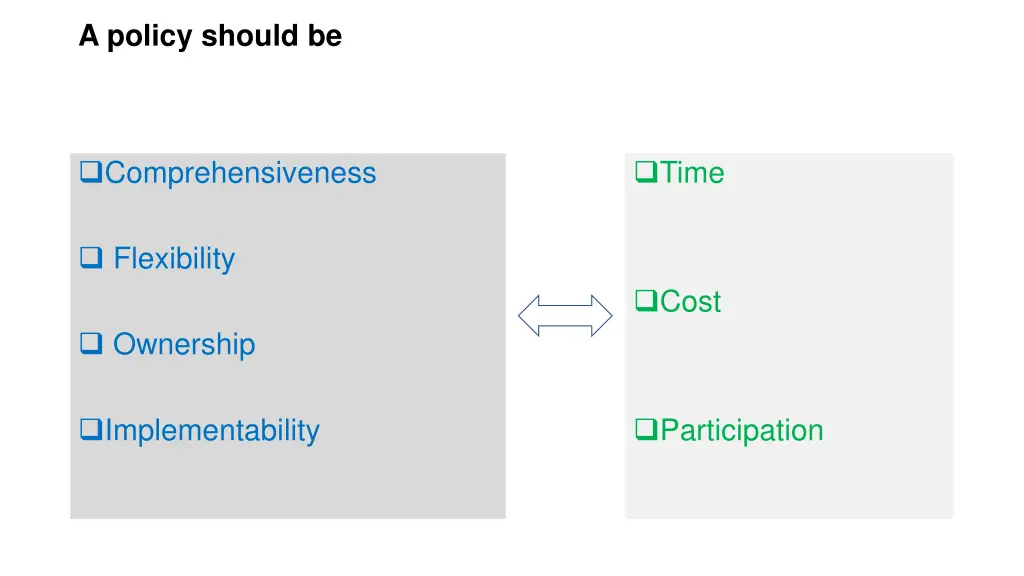Image resolution: width=1024 pixels, height=576 pixels.
Task: Click empty space in the left gray box below Implementability
Action: [287, 484]
